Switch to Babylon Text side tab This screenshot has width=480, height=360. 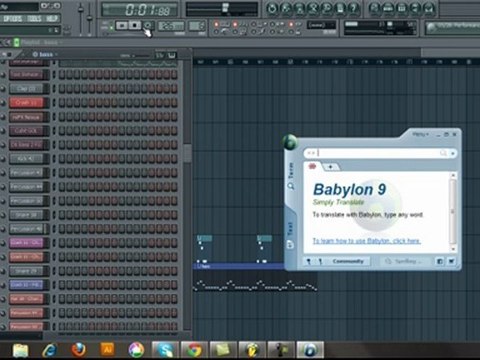coord(290,234)
